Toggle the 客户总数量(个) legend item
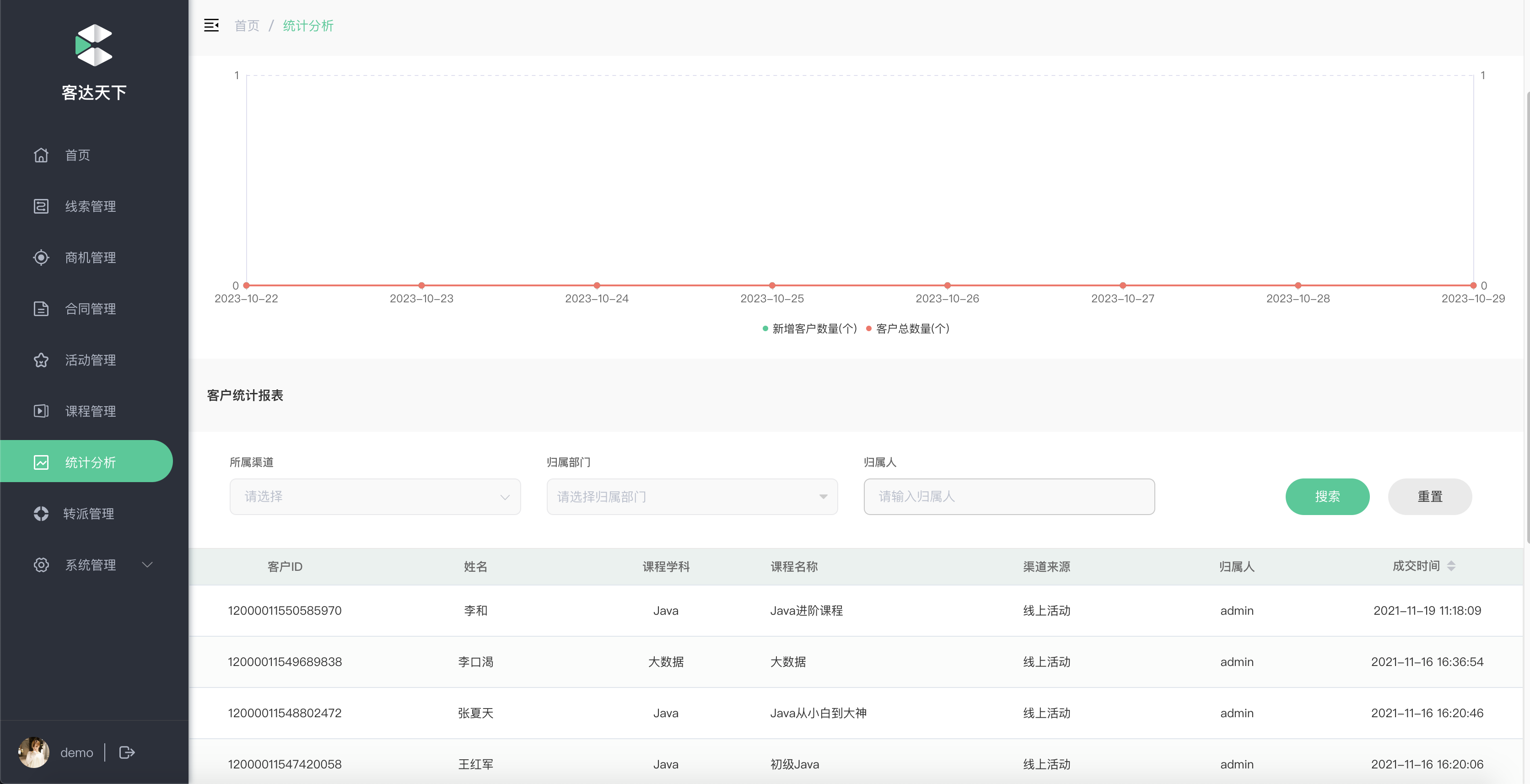Screen dimensions: 1530x784 tap(908, 328)
